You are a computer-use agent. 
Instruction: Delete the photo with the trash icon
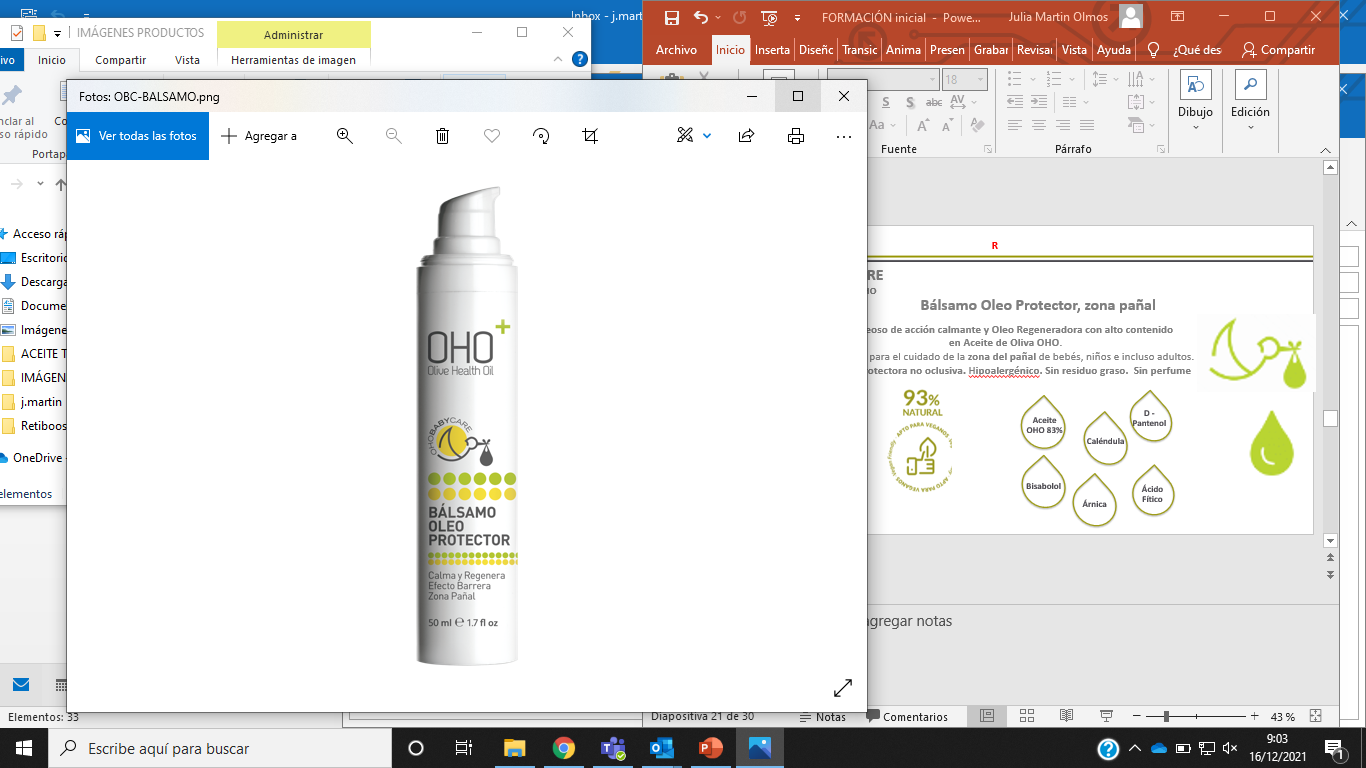point(443,136)
